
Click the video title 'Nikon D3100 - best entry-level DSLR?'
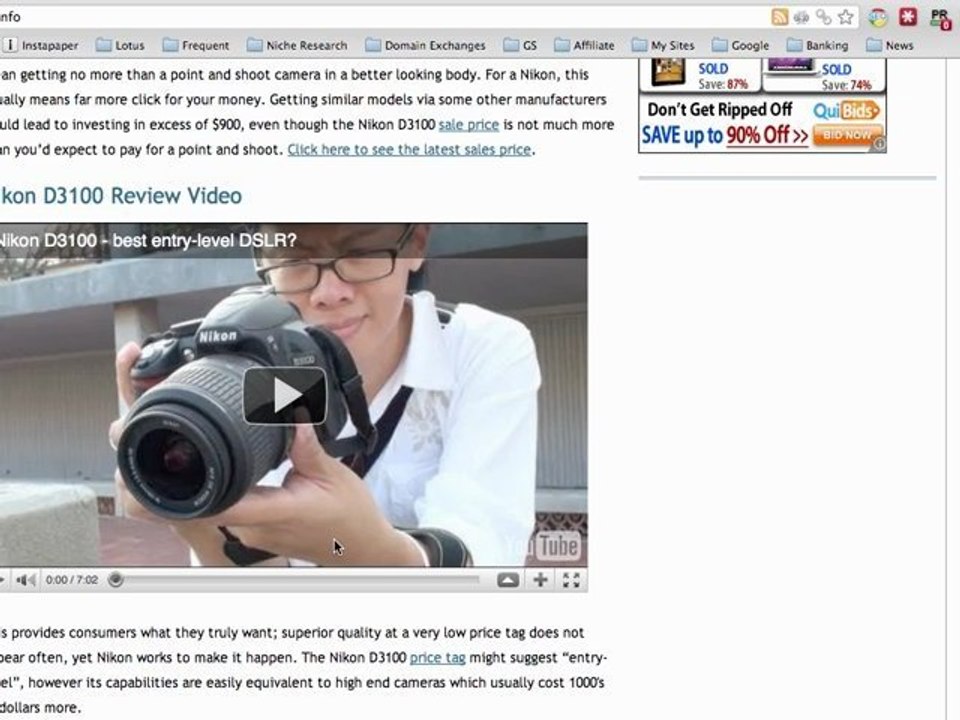tap(147, 241)
